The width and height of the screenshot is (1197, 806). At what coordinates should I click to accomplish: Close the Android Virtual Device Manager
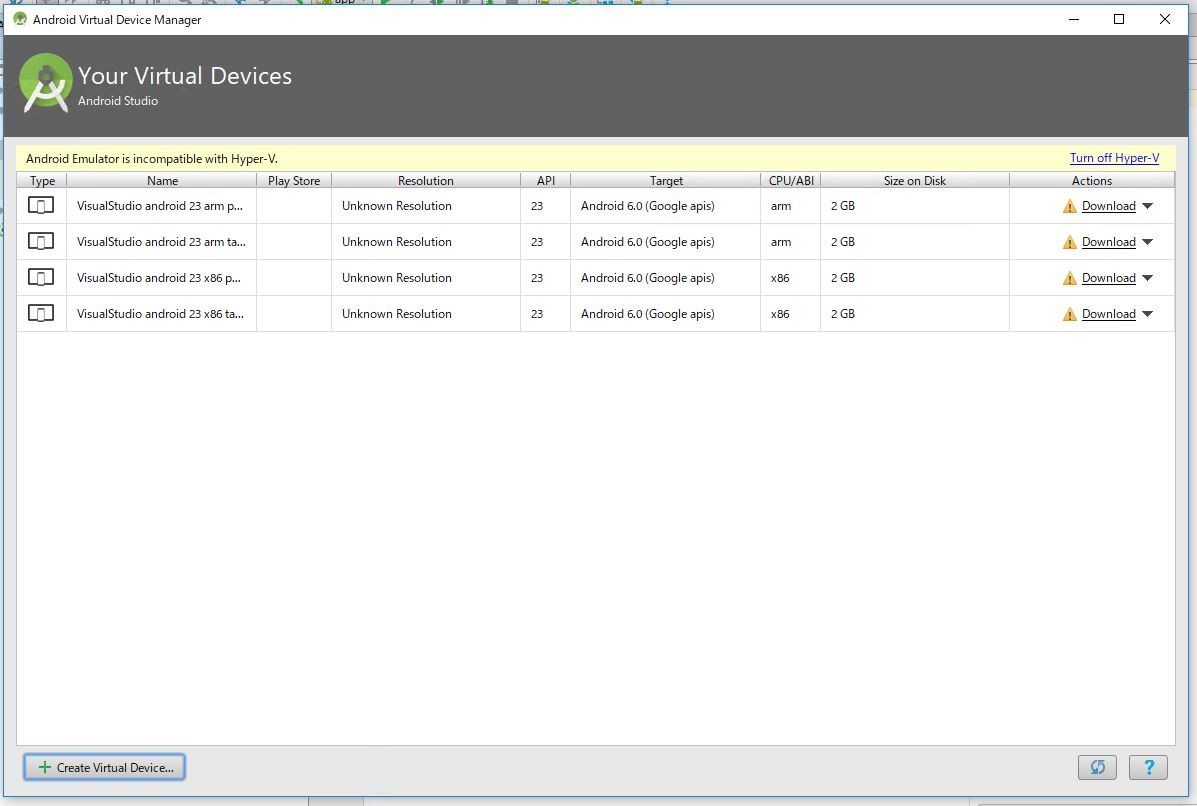pos(1164,19)
